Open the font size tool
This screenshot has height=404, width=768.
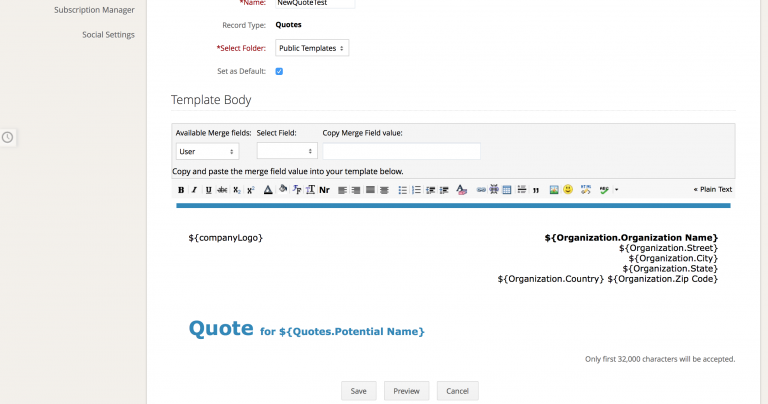pos(310,190)
